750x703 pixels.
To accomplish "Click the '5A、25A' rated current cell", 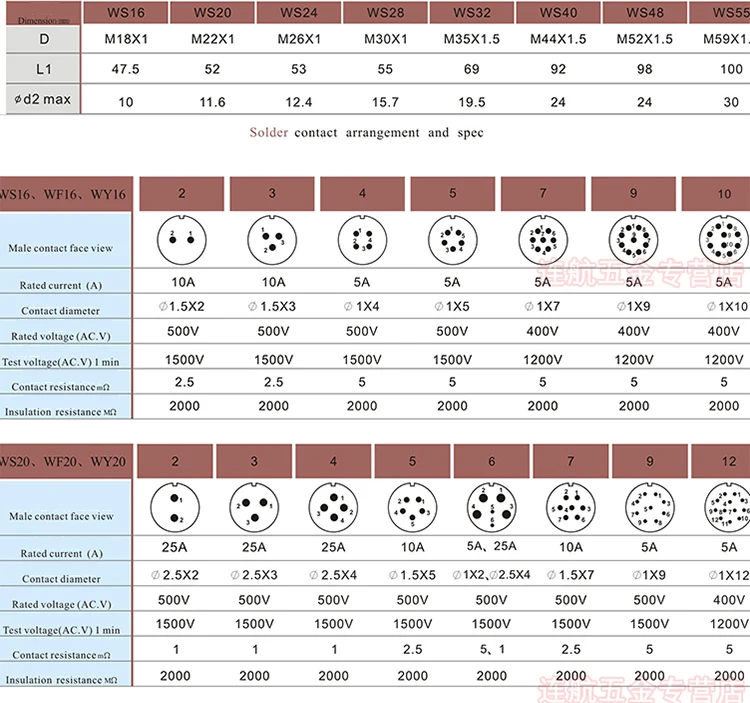I will (492, 546).
